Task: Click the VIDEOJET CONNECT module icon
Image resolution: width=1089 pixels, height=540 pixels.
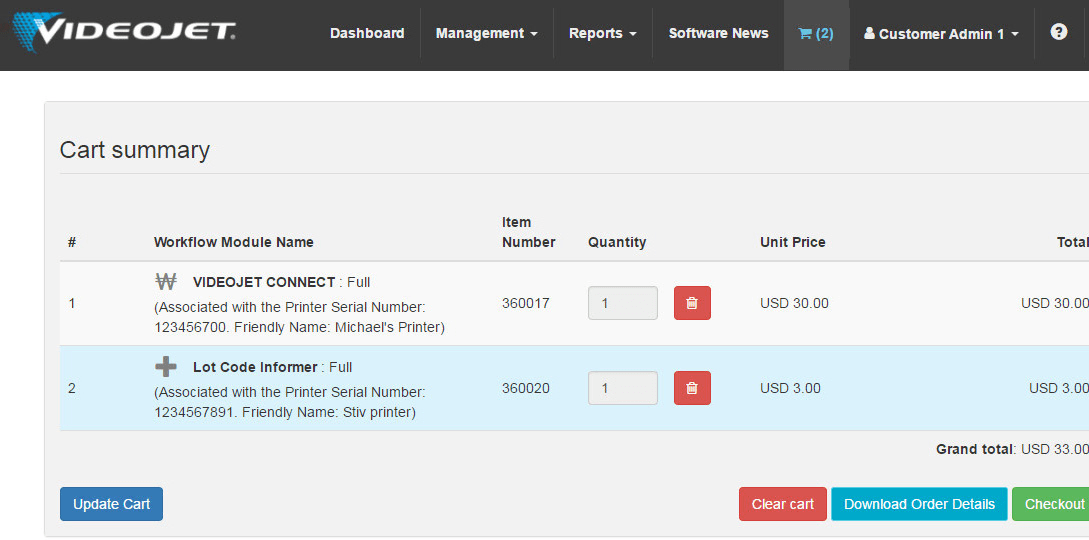Action: 166,281
